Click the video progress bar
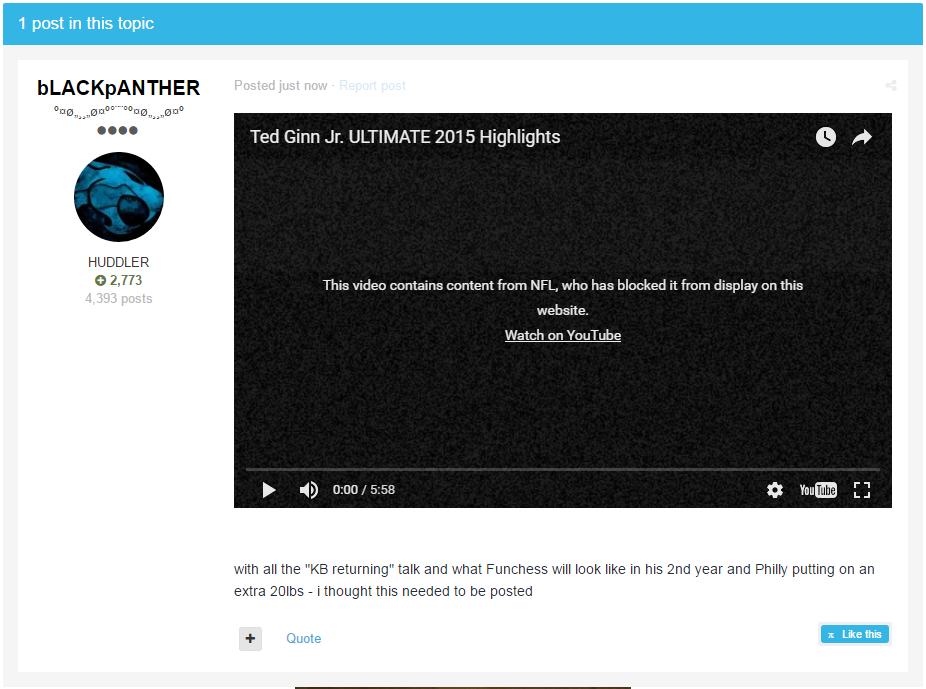This screenshot has height=689, width=926. tap(562, 469)
